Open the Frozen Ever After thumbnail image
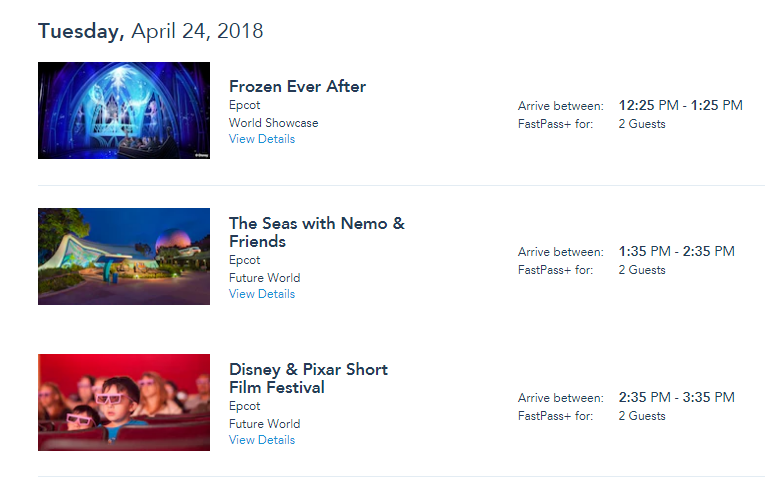The height and width of the screenshot is (496, 774). pyautogui.click(x=123, y=111)
